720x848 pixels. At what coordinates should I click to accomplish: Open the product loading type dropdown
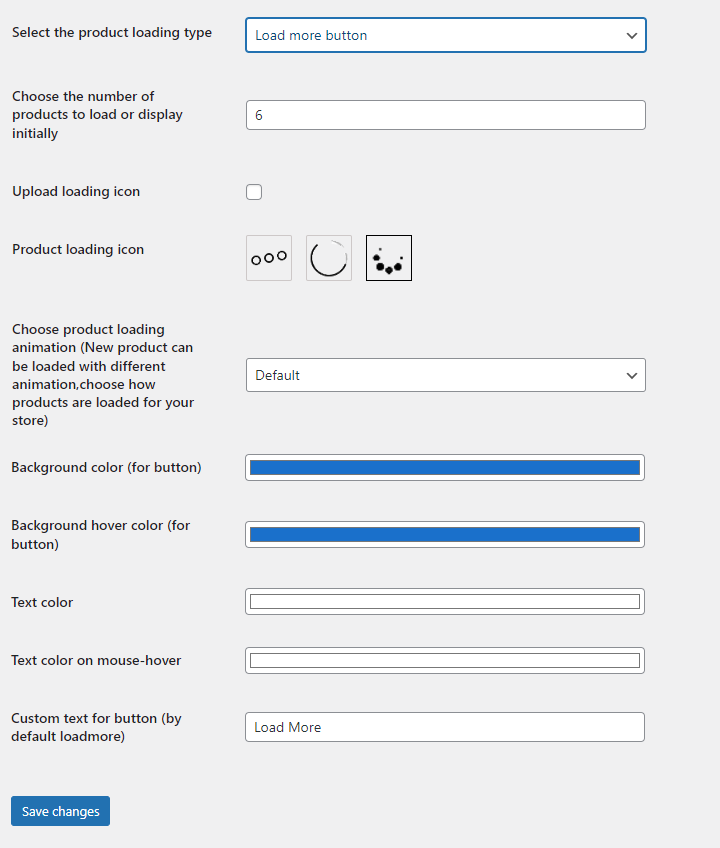tap(445, 35)
